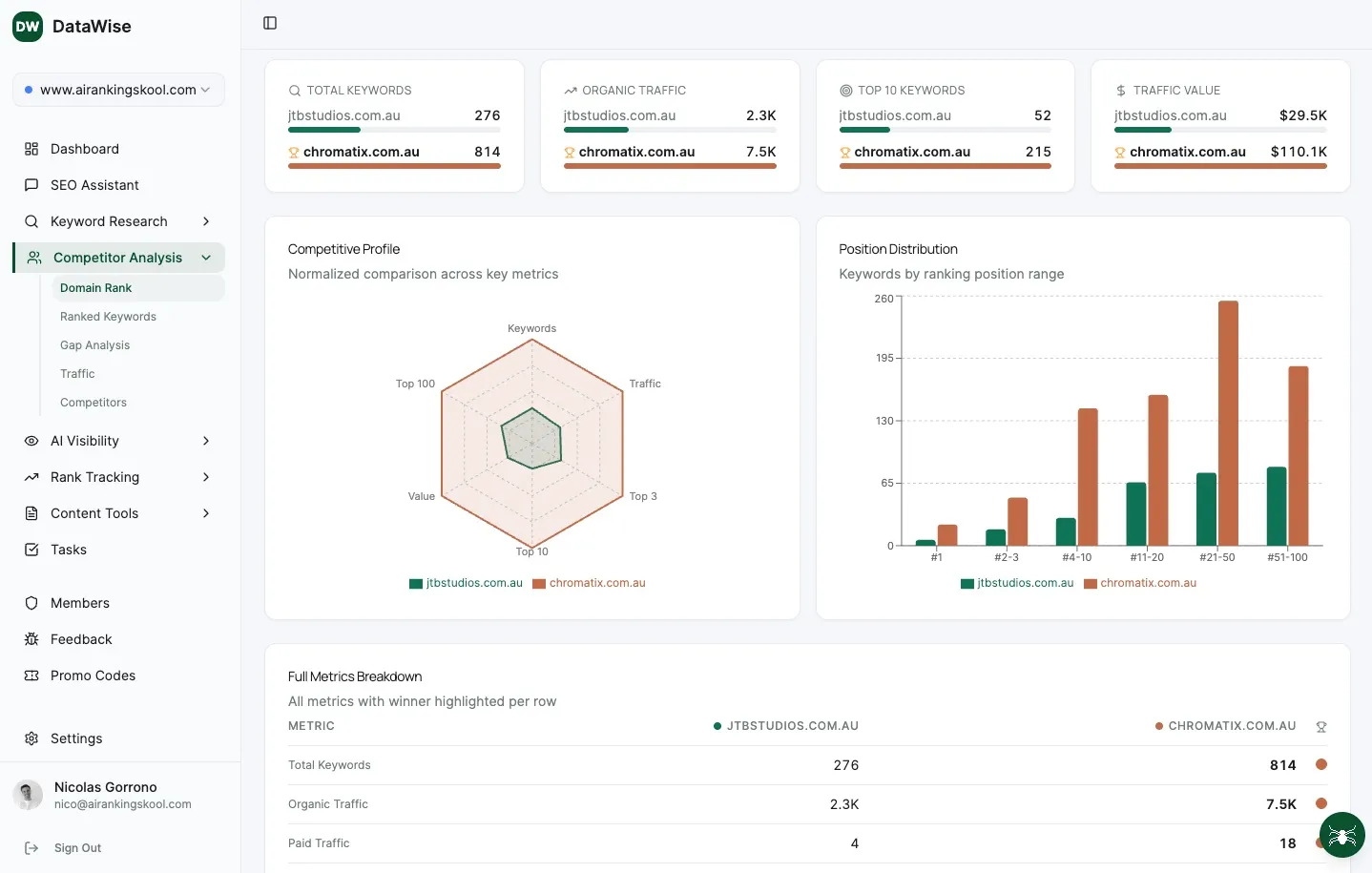Open the Gap Analysis menu item

click(x=94, y=344)
